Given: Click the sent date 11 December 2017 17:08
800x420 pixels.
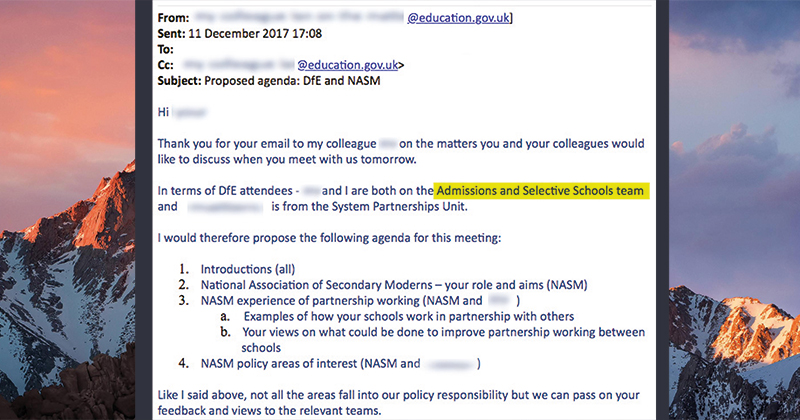Looking at the screenshot, I should pyautogui.click(x=255, y=34).
